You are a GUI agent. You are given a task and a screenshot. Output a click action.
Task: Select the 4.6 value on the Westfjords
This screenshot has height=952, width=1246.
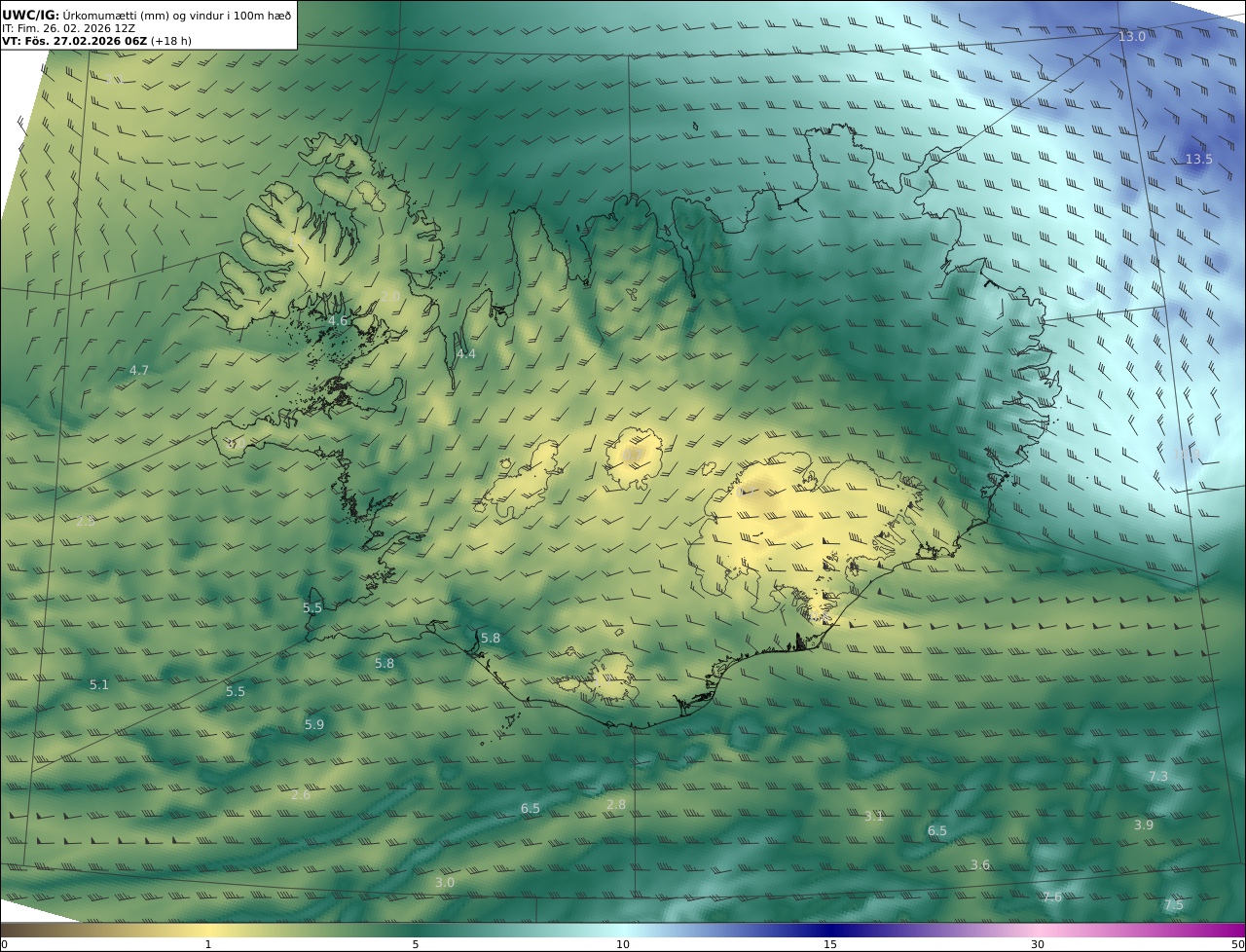(x=338, y=320)
